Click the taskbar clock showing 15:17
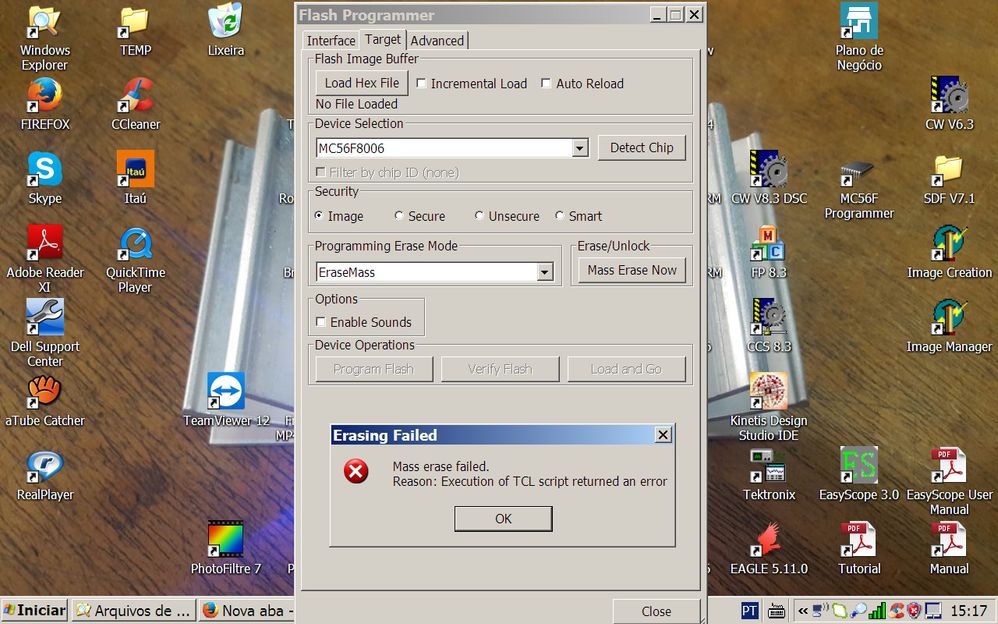Image resolution: width=998 pixels, height=624 pixels. 968,611
